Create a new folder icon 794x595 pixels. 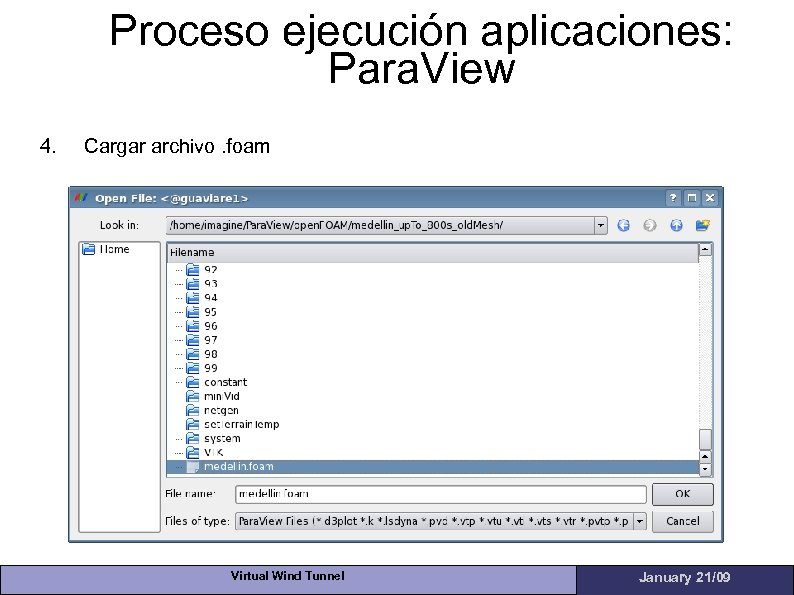tap(702, 225)
